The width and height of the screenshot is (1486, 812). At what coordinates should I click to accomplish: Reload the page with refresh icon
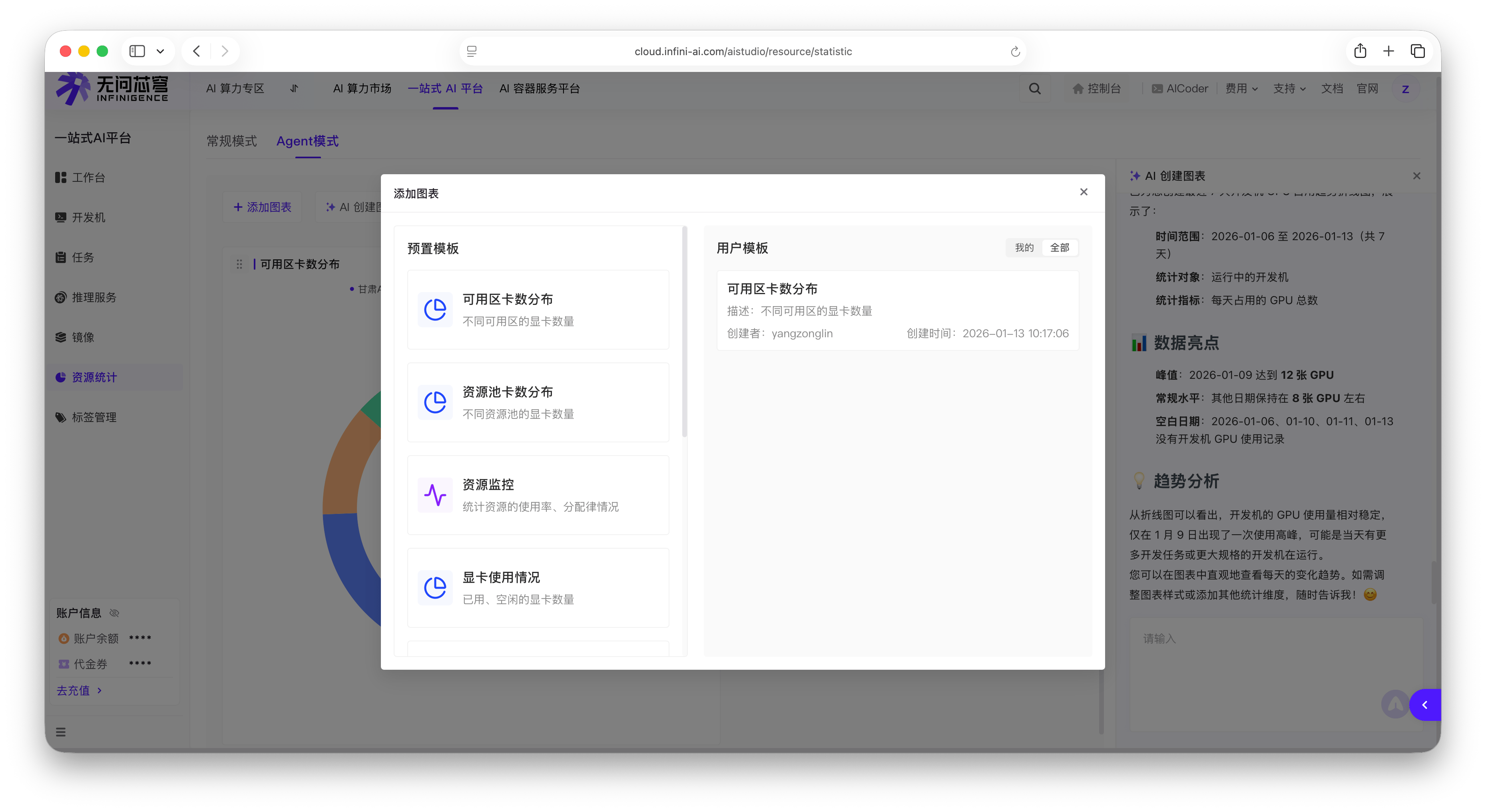[x=1015, y=52]
